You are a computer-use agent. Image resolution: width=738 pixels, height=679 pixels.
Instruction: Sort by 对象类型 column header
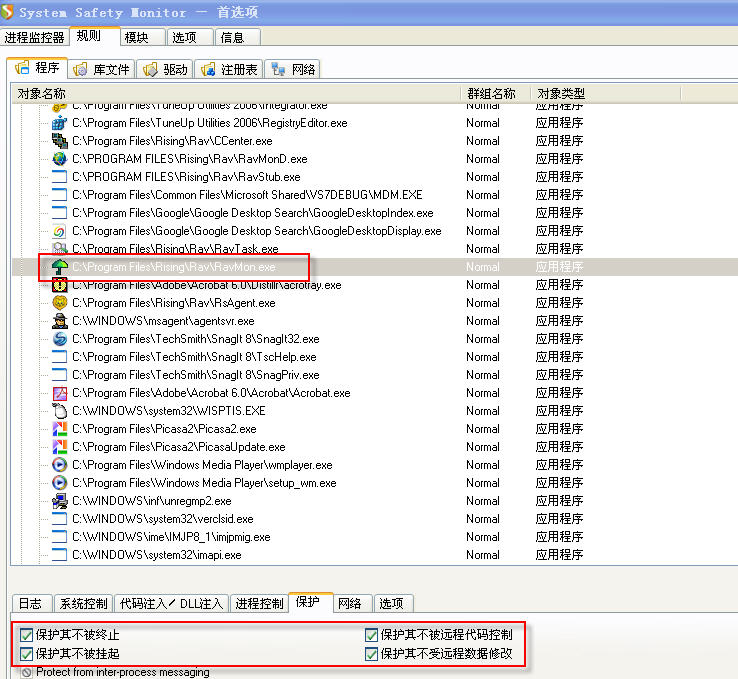[606, 94]
